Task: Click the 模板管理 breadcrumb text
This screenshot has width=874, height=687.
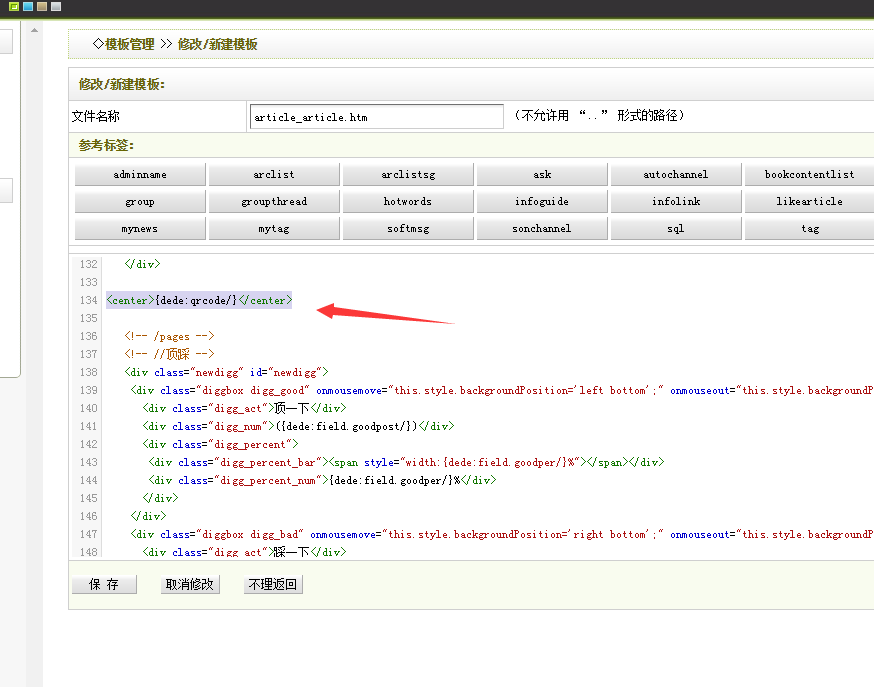Action: click(129, 44)
